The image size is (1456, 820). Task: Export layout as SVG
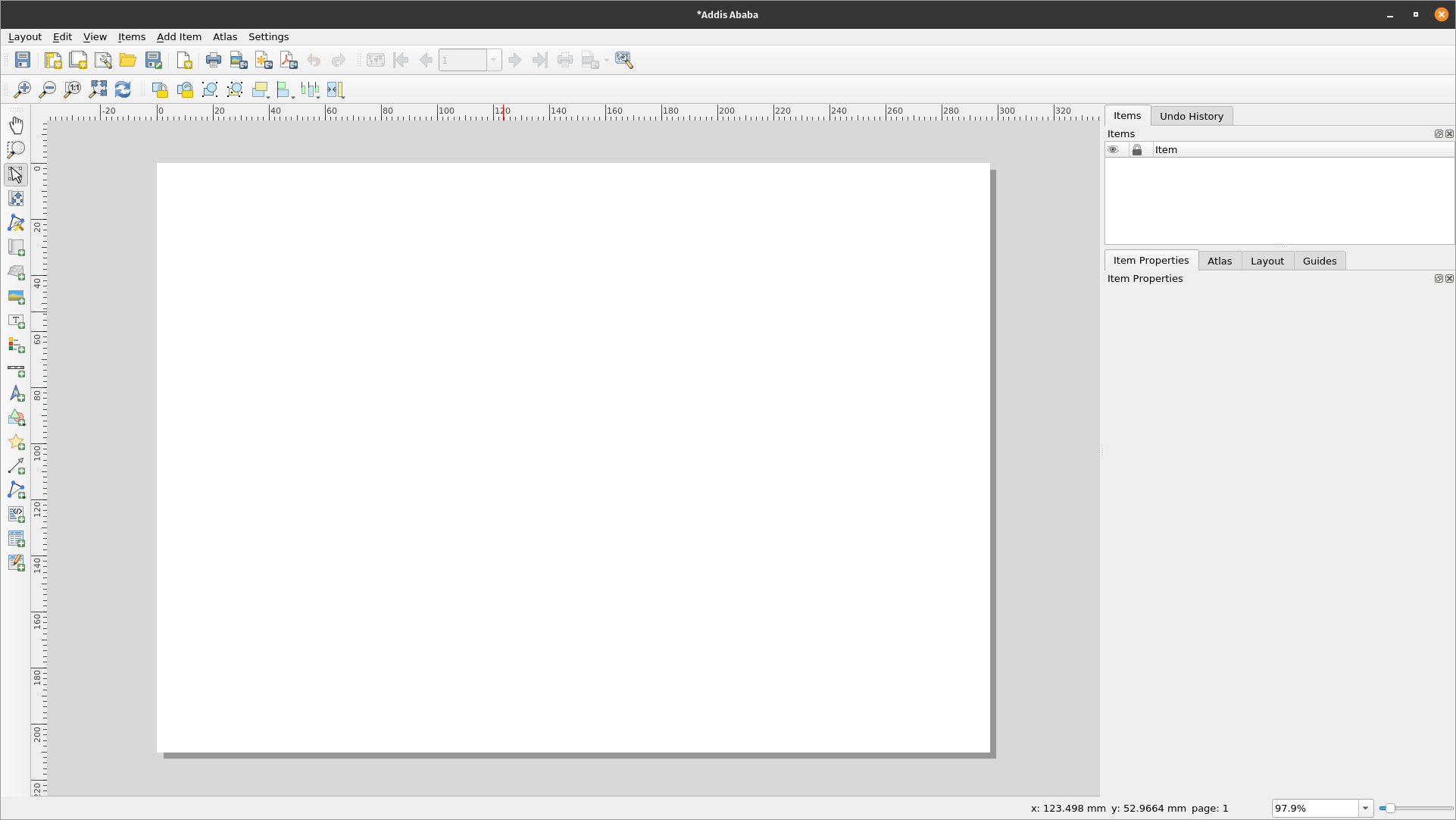264,60
